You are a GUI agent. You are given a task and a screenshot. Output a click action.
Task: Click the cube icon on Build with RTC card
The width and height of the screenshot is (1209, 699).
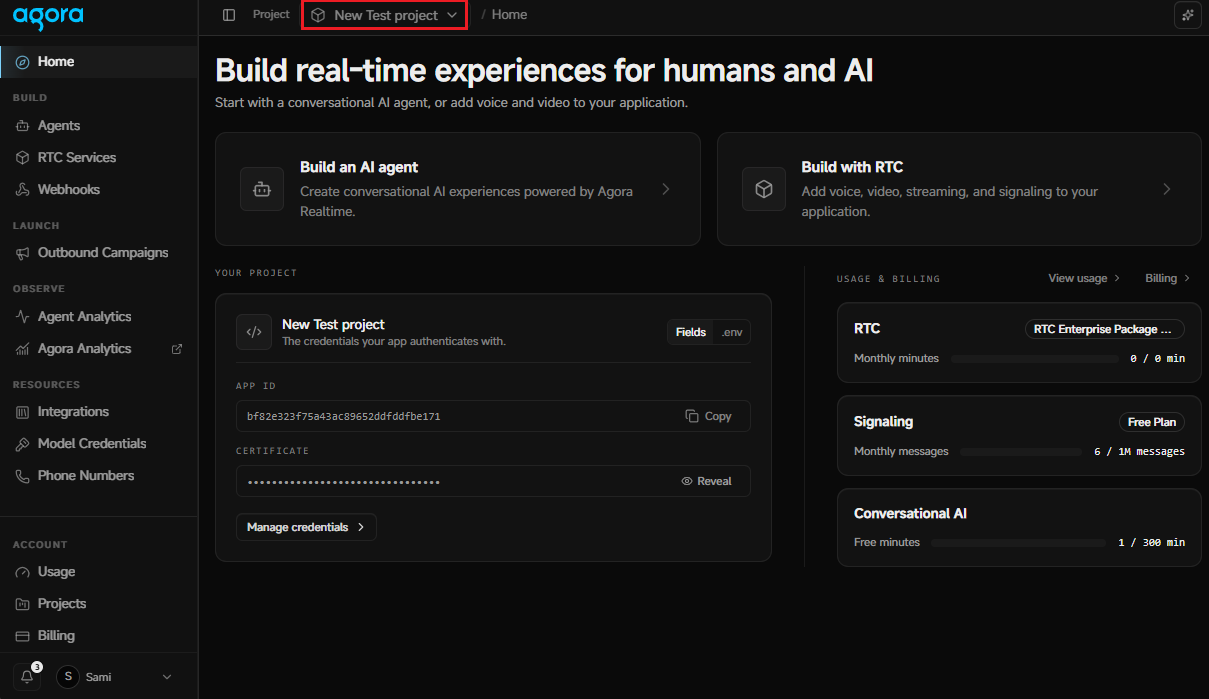[x=764, y=189]
